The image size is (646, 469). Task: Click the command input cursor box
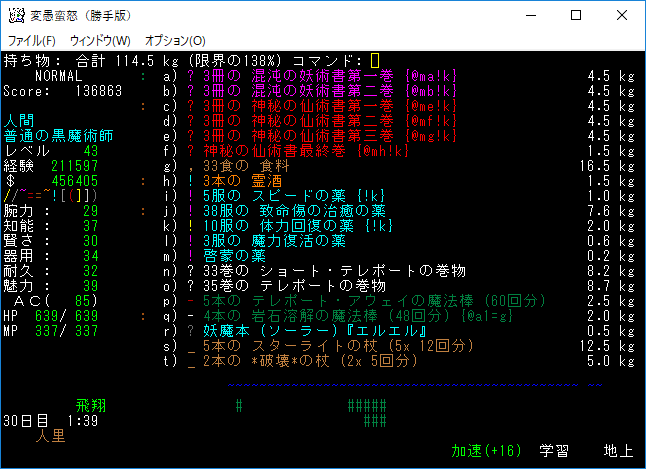375,61
